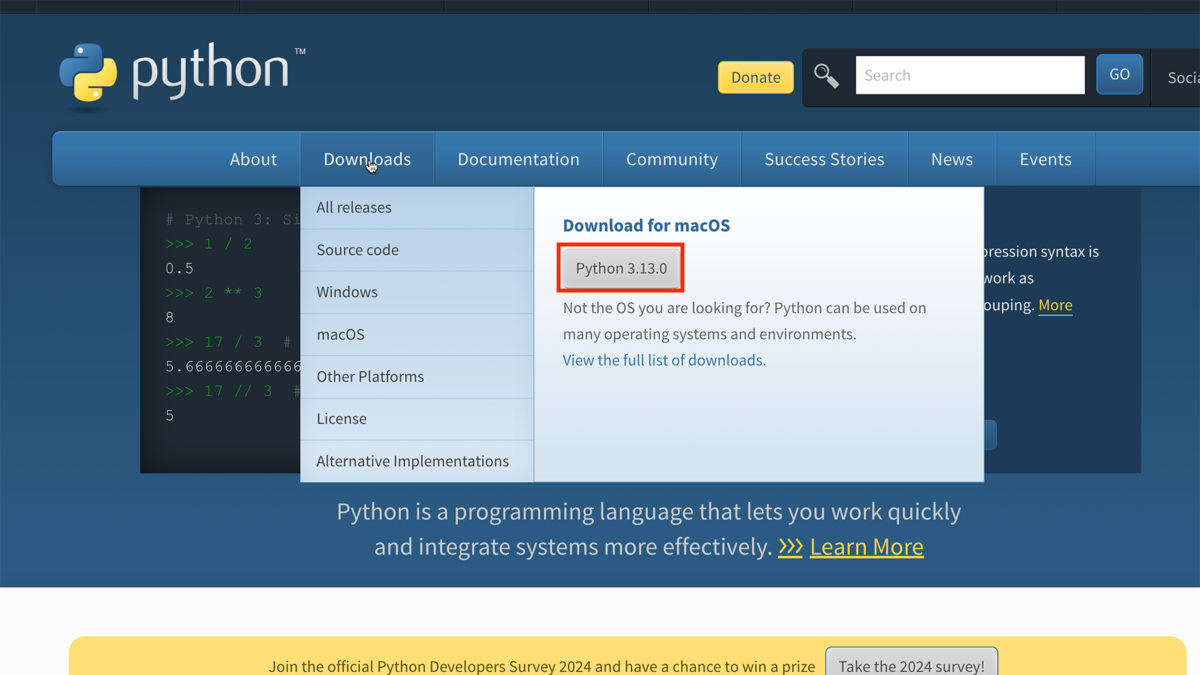Select Other Platforms in Downloads dropdown
The height and width of the screenshot is (675, 1200).
(x=417, y=377)
